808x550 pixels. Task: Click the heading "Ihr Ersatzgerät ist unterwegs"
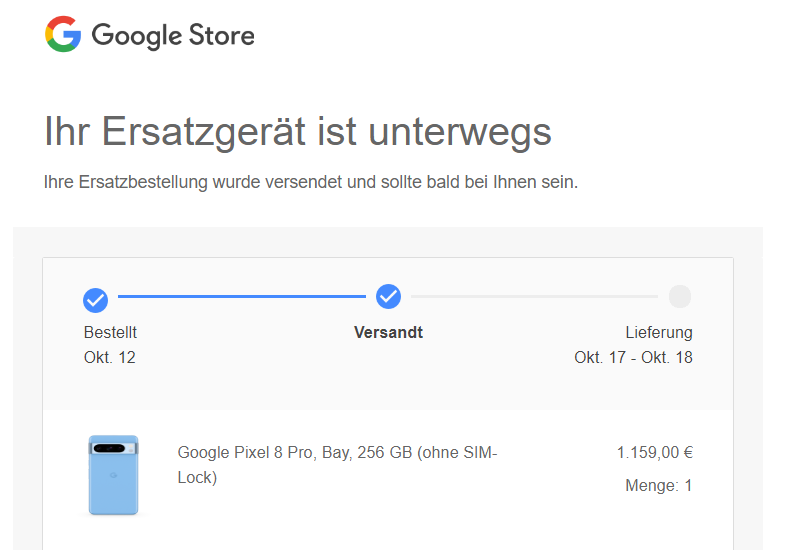(x=298, y=133)
